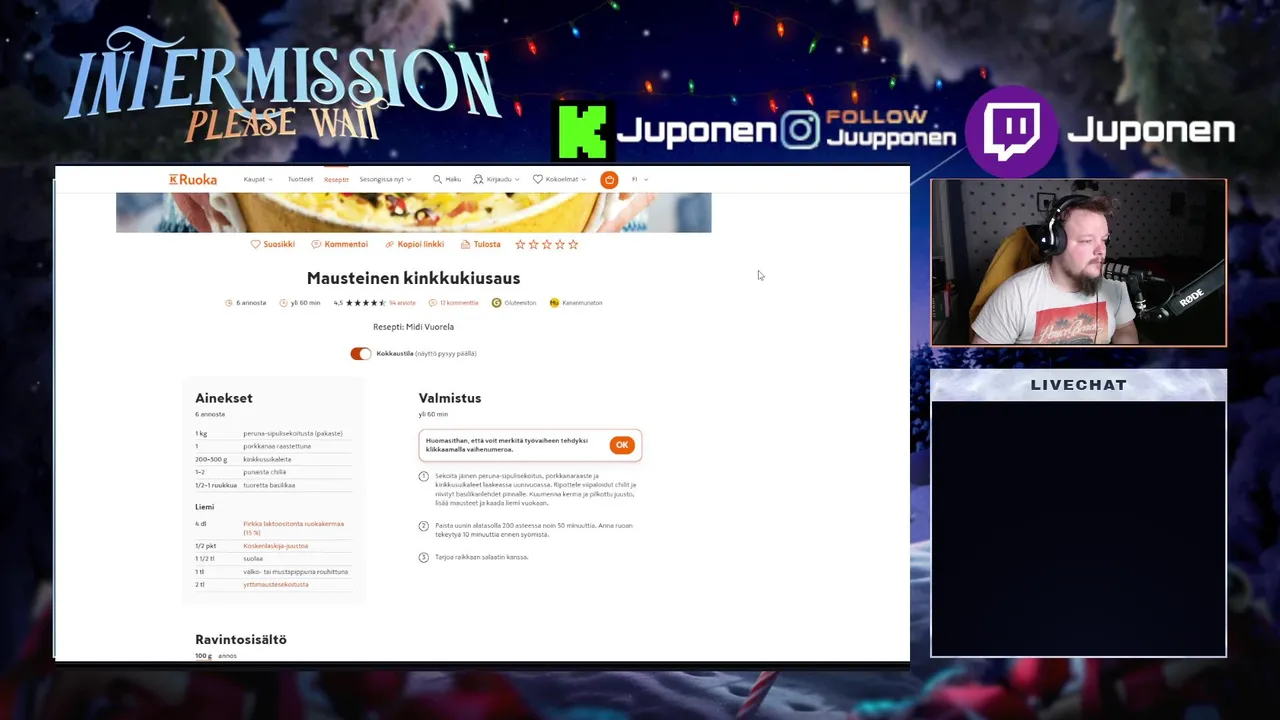Open the Kirjaudu dropdown arrow
This screenshot has height=720, width=1280.
(x=516, y=180)
